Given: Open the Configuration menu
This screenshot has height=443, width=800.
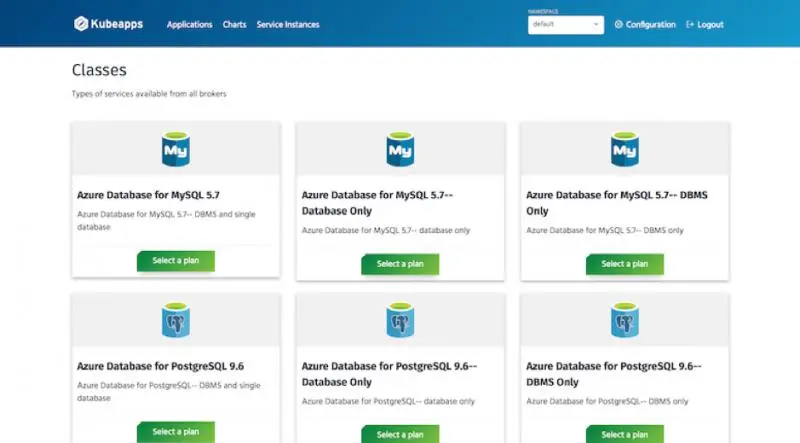Looking at the screenshot, I should [651, 24].
